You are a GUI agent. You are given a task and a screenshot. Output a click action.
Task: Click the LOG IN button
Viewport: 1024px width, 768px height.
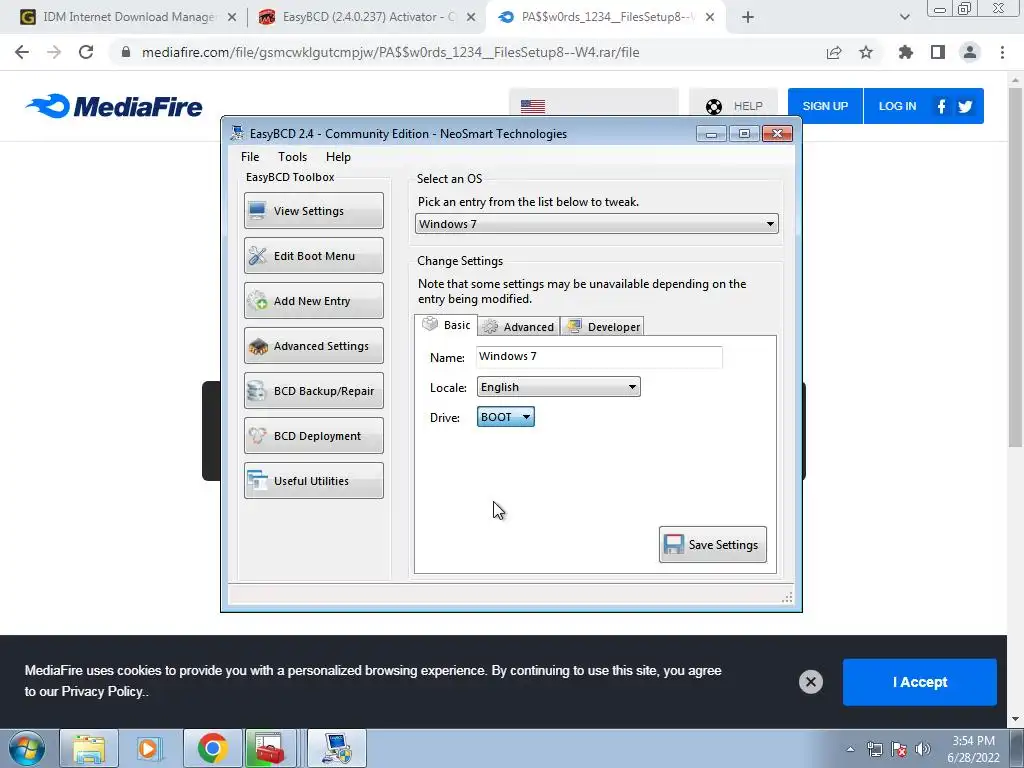(x=897, y=106)
